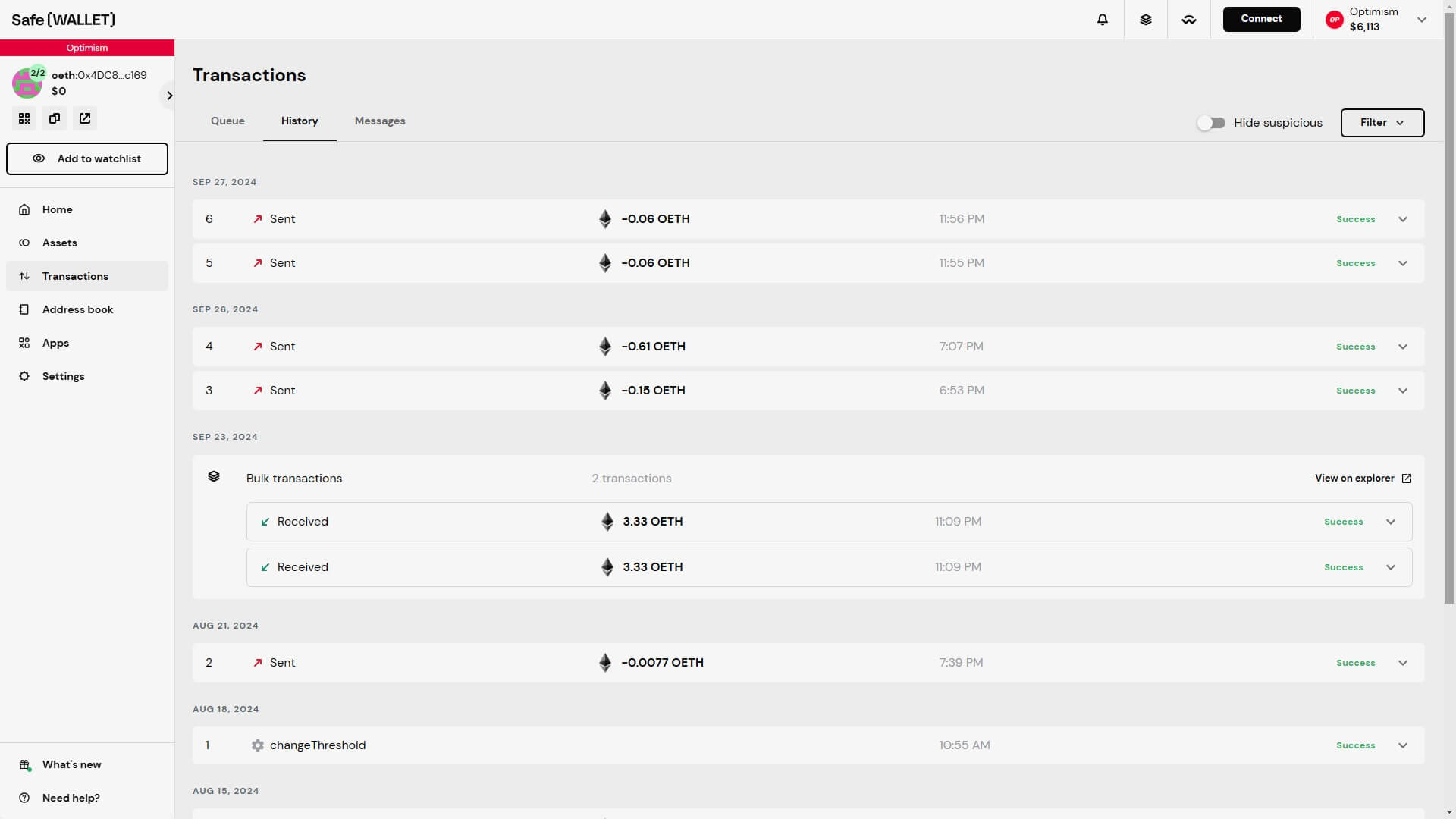The width and height of the screenshot is (1456, 819).
Task: Expand first Received 3.33 OETH chevron
Action: pyautogui.click(x=1391, y=522)
